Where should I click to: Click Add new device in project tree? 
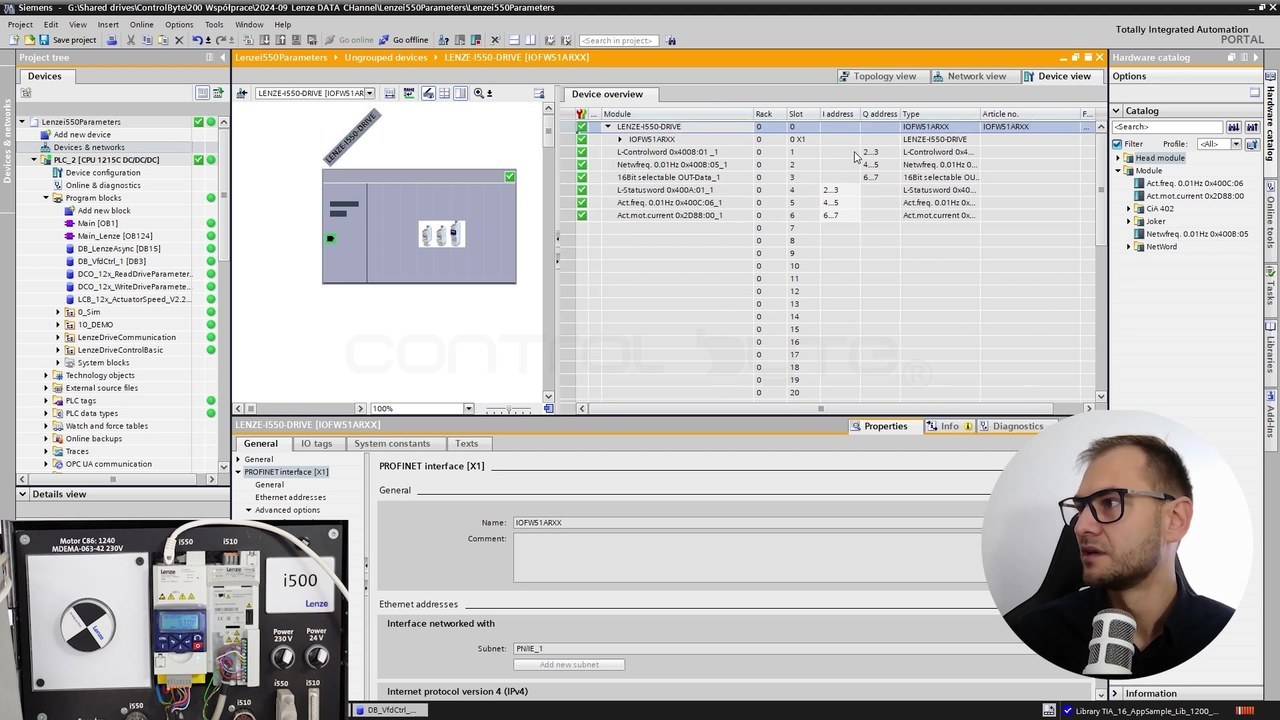[x=82, y=135]
